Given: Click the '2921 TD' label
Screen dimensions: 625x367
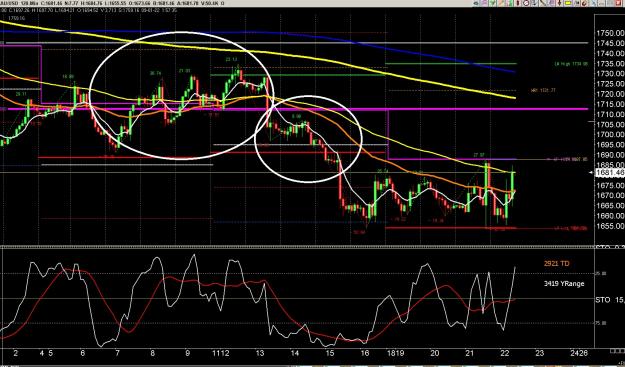Looking at the screenshot, I should point(556,263).
